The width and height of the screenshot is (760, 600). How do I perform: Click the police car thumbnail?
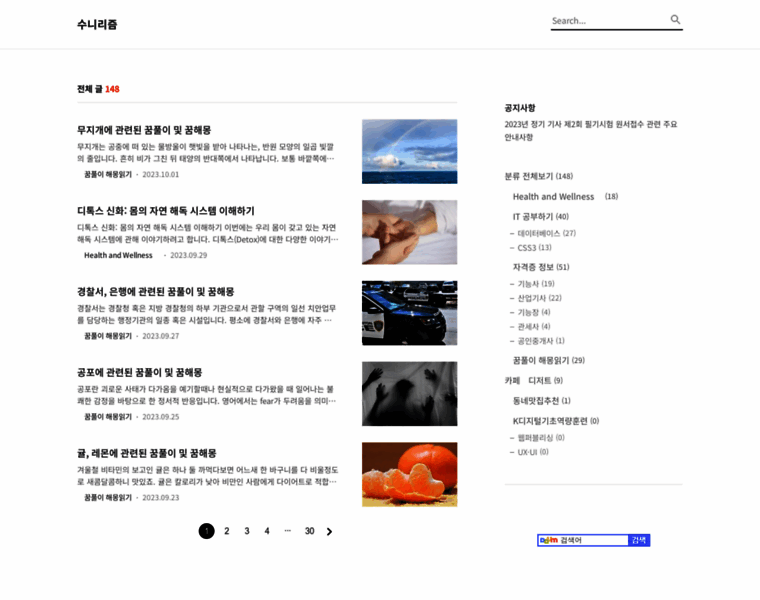point(410,313)
